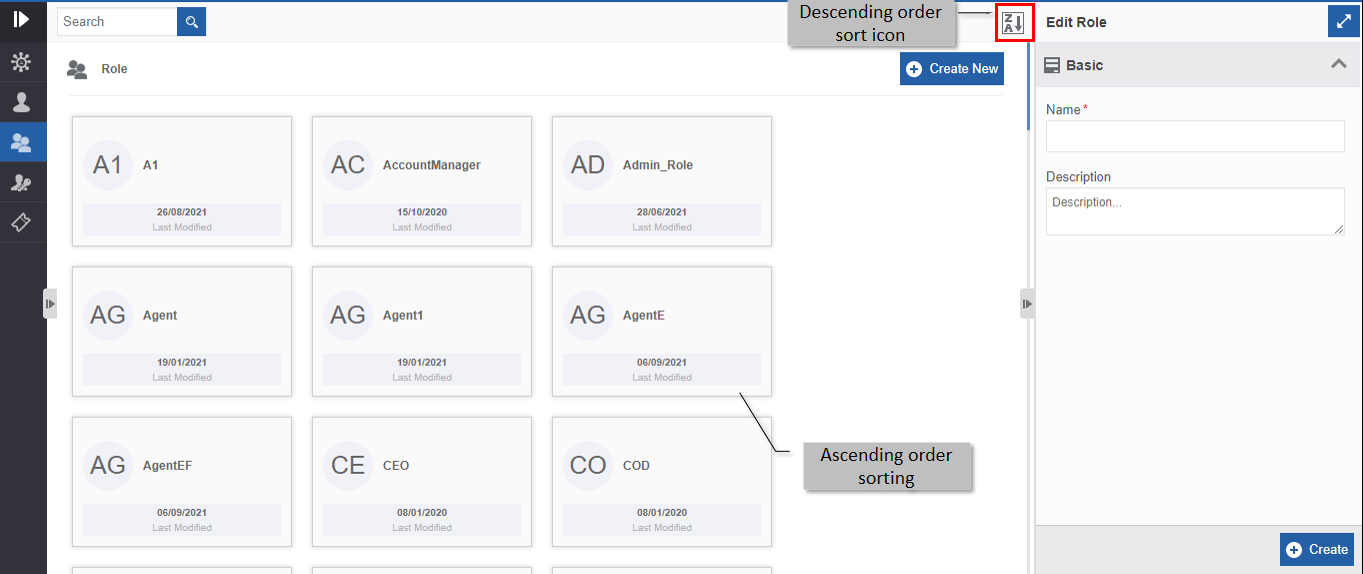Open the A1 role card
Viewport: 1363px width, 574px height.
point(182,181)
